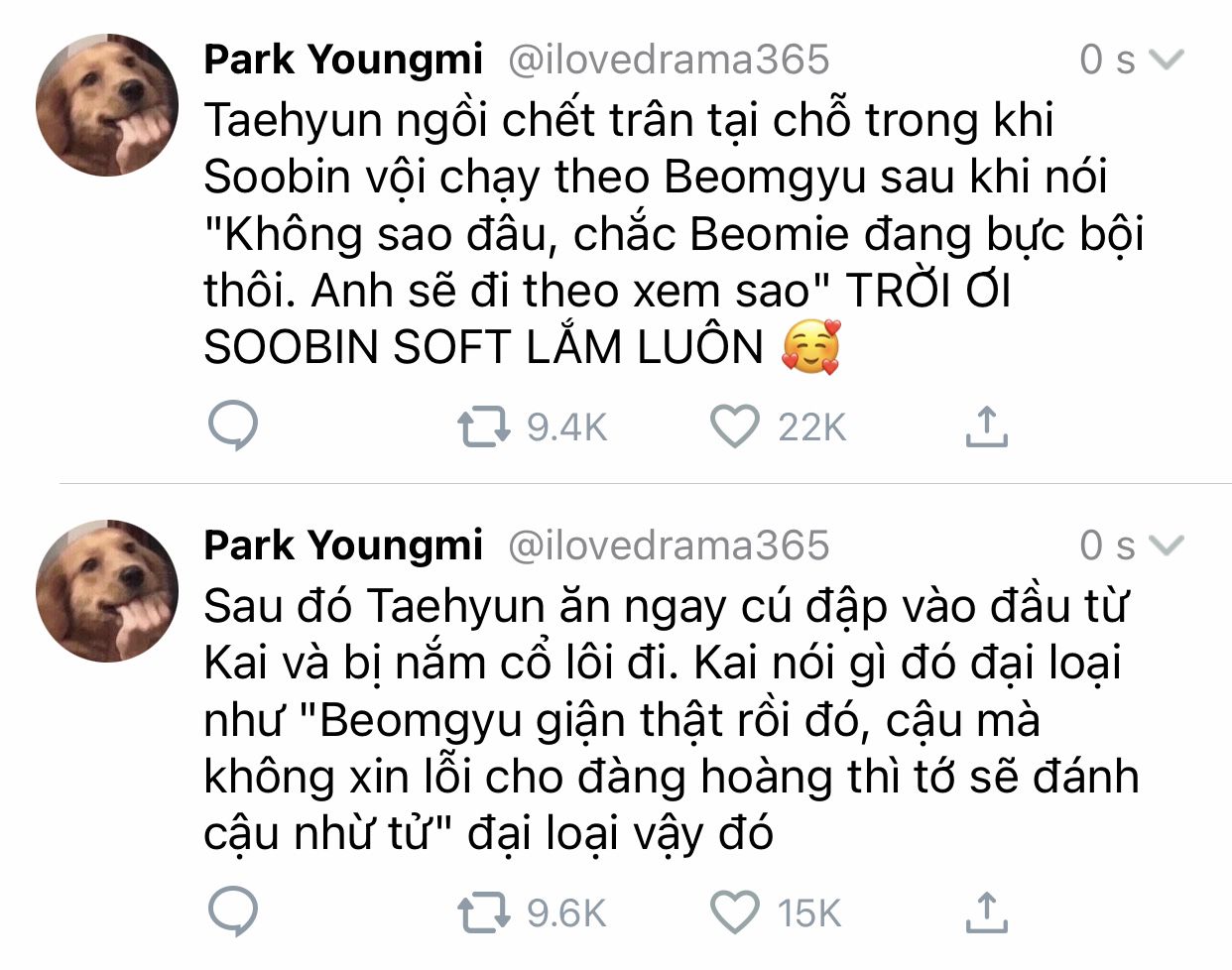
Task: Share the second tweet about Kai
Action: click(x=986, y=912)
